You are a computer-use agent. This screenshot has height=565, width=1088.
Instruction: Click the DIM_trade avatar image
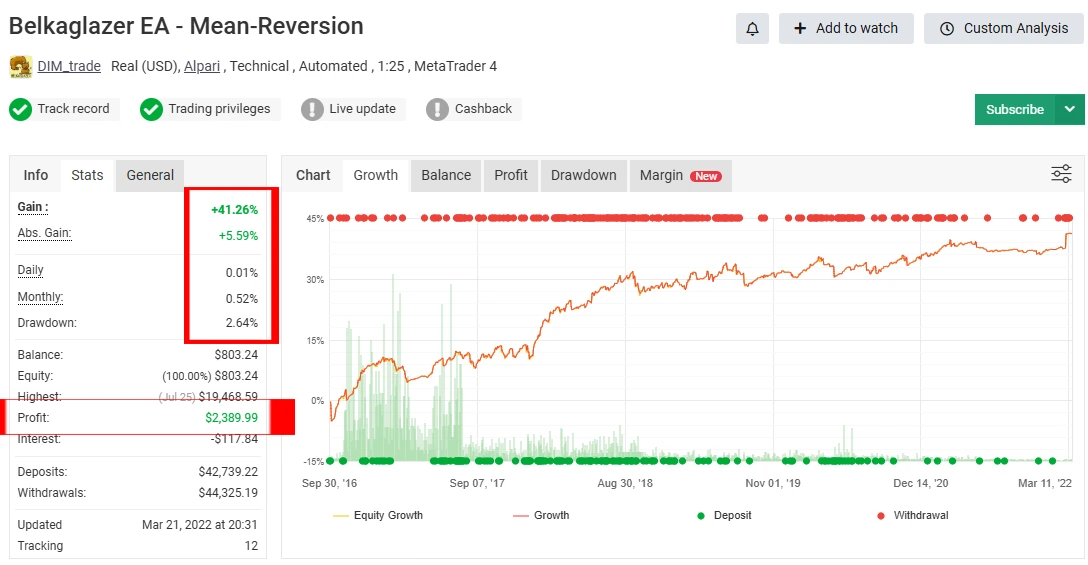click(20, 67)
